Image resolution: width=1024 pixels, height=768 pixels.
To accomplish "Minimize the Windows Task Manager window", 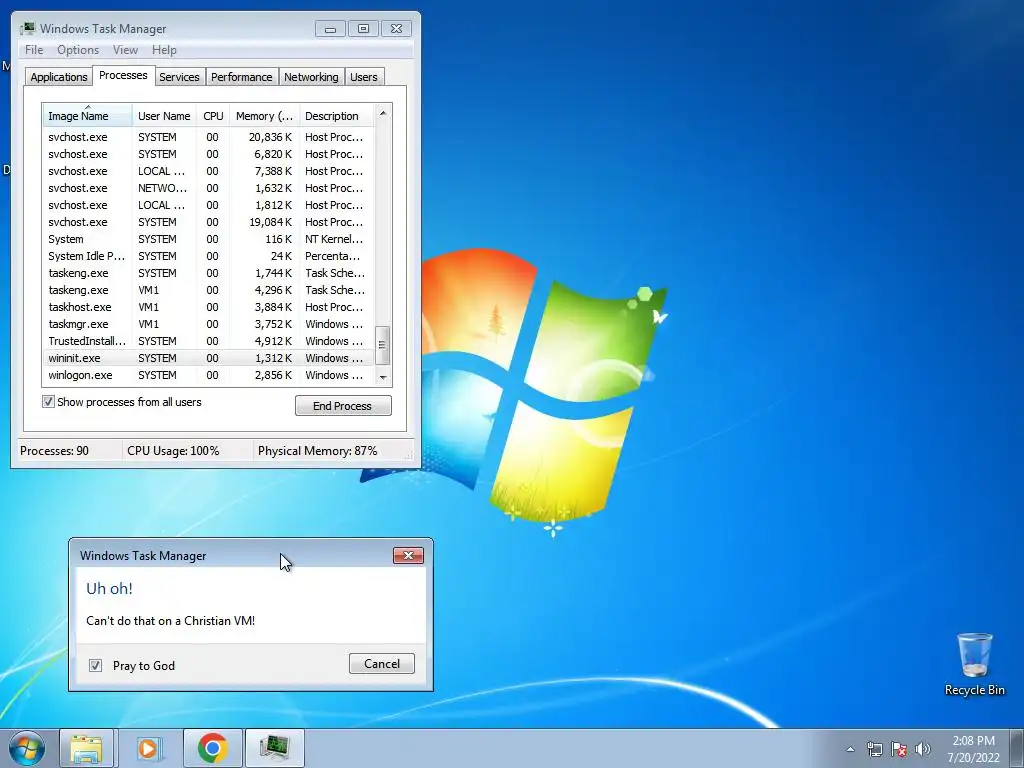I will 330,29.
